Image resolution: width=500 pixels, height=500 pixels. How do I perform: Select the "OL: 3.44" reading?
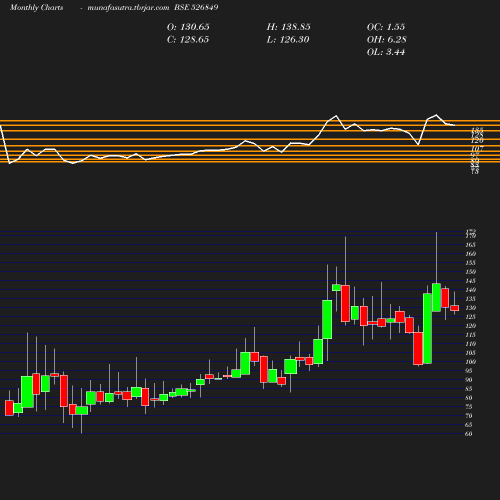tap(386, 52)
